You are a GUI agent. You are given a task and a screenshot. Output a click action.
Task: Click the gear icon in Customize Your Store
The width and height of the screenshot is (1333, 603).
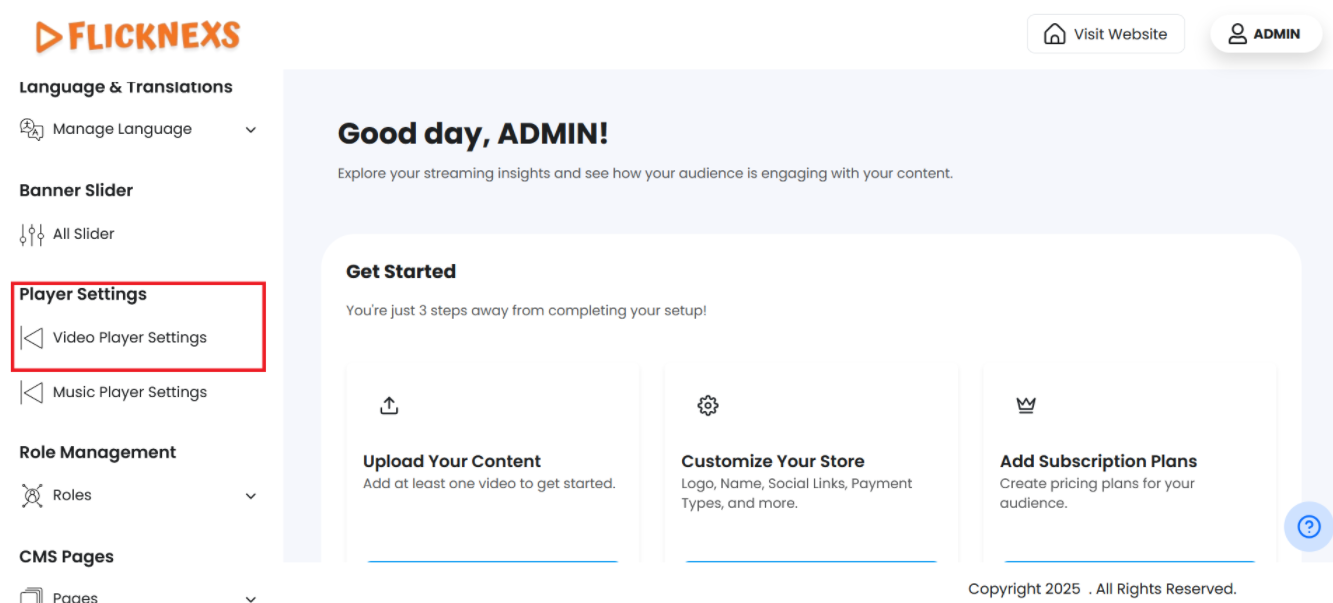tap(708, 405)
